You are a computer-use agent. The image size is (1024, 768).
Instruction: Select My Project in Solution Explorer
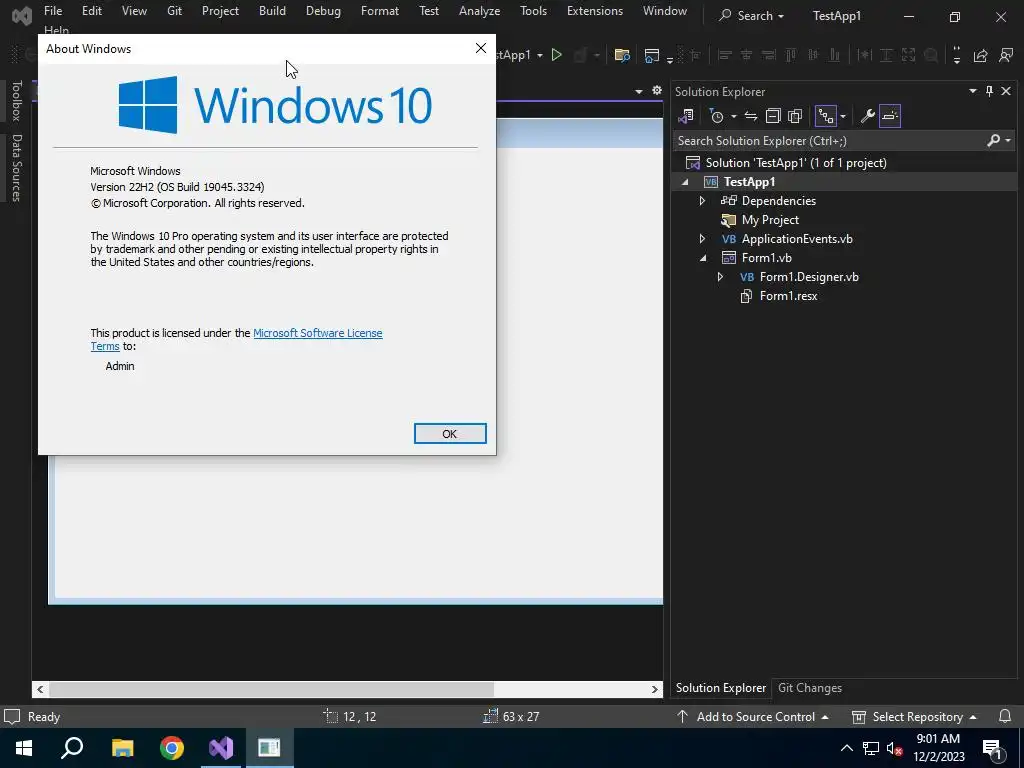(x=770, y=220)
